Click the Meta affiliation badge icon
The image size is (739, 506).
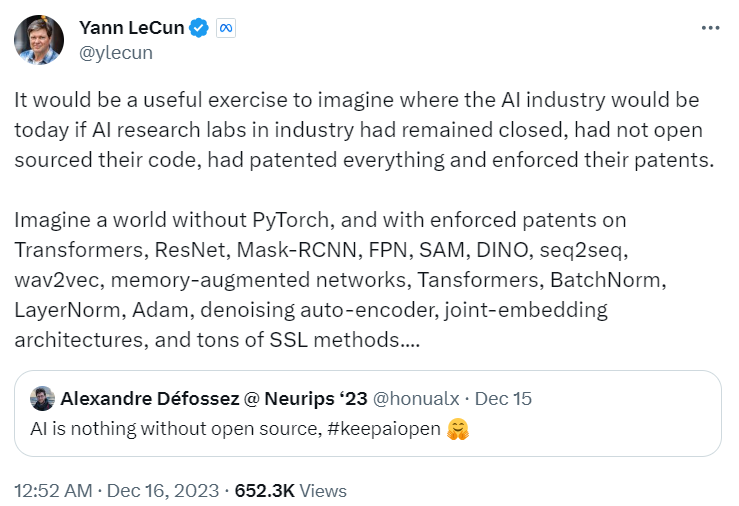pyautogui.click(x=226, y=28)
